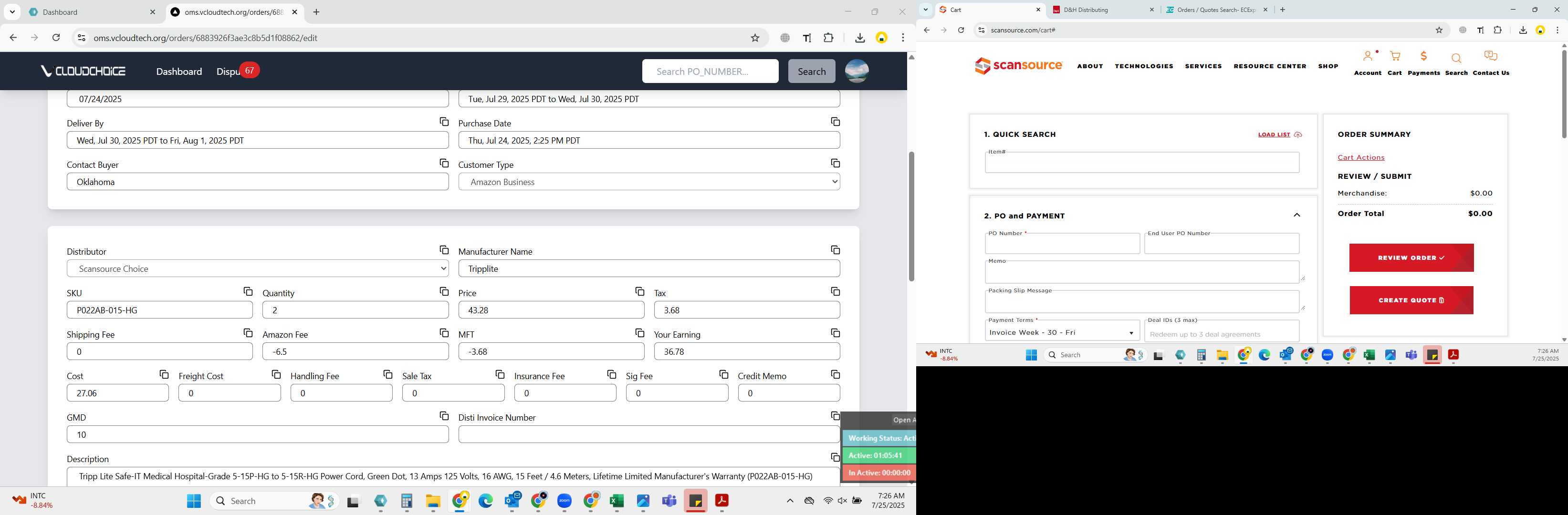1568x515 pixels.
Task: Open the SHOP menu on ScanSource
Action: pos(1328,66)
